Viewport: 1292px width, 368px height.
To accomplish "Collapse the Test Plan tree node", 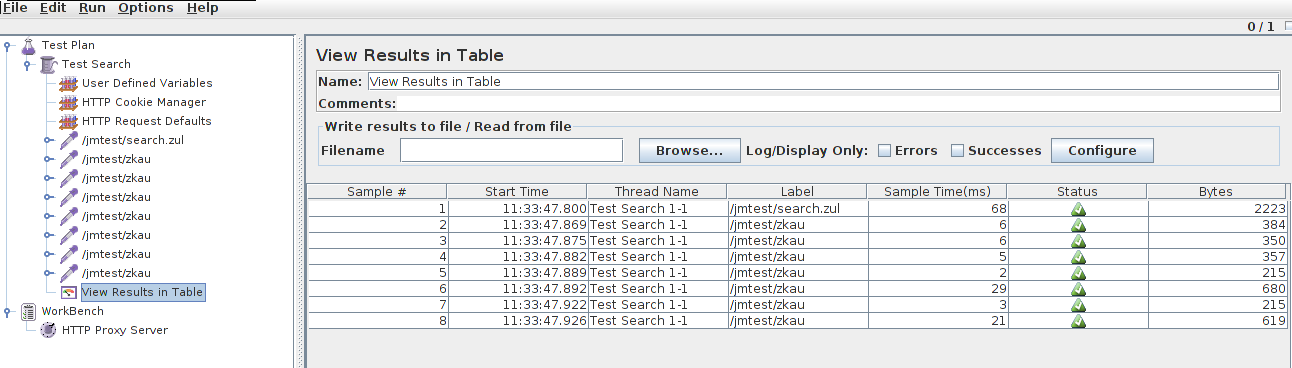I will pos(8,45).
